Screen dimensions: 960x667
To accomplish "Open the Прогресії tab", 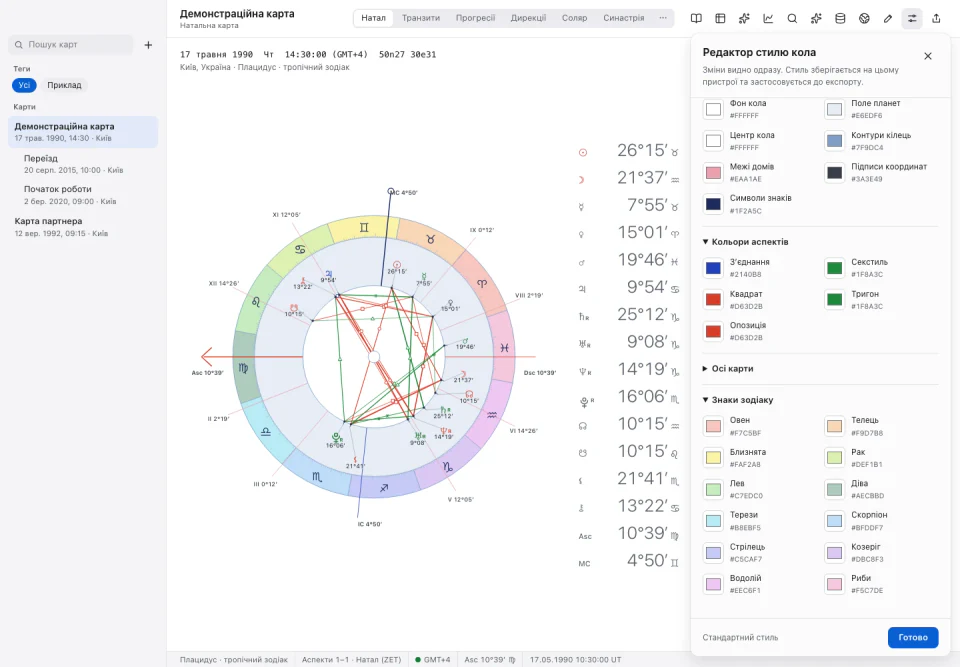I will tap(475, 18).
